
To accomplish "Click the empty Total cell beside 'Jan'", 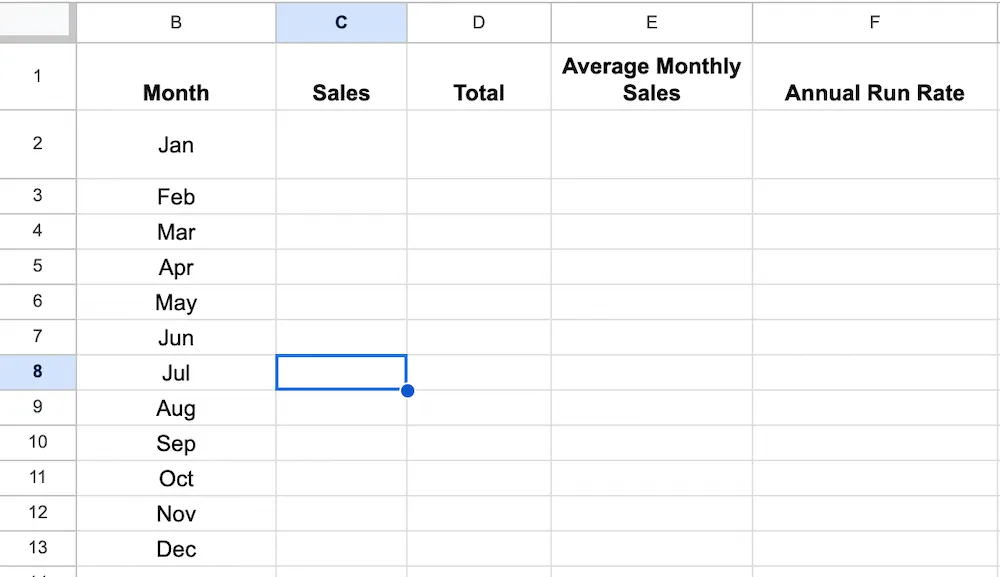I will point(479,144).
